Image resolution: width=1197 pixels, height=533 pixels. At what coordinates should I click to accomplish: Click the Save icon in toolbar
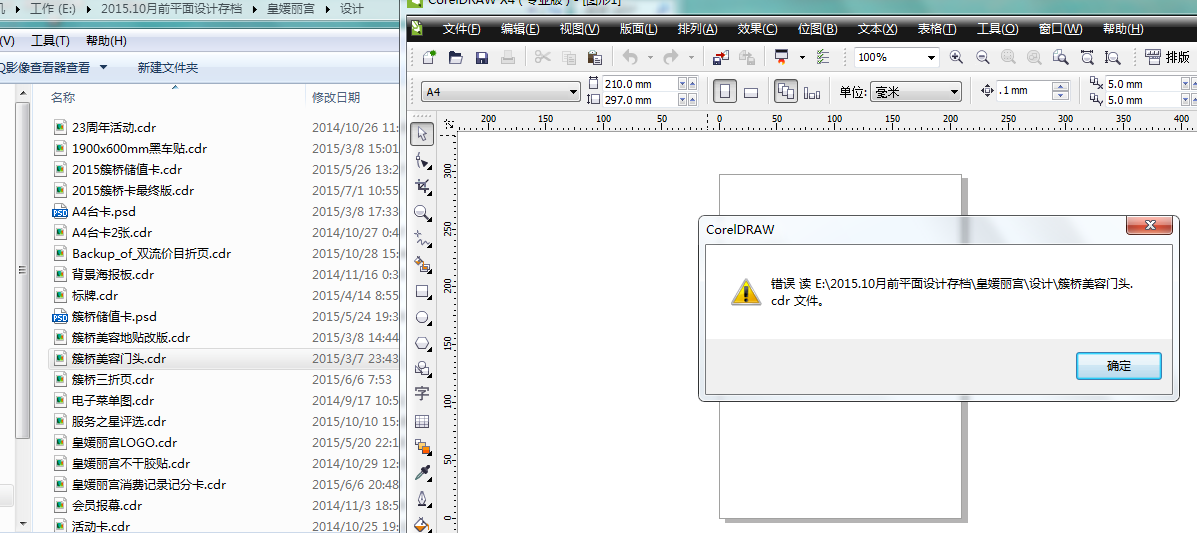[481, 58]
